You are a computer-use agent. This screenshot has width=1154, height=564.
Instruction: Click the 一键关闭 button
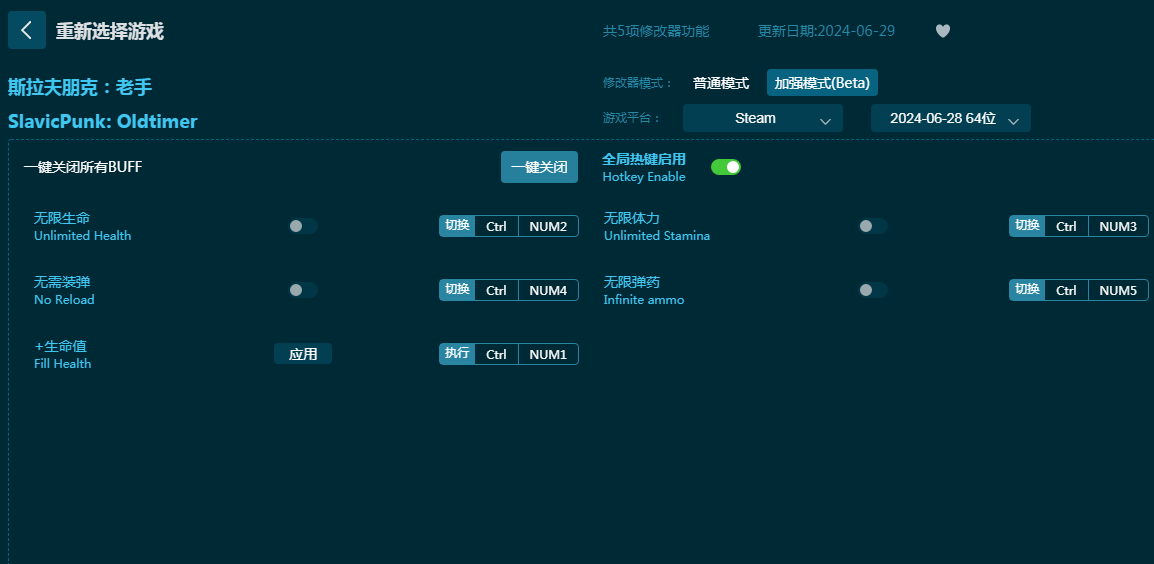(539, 167)
